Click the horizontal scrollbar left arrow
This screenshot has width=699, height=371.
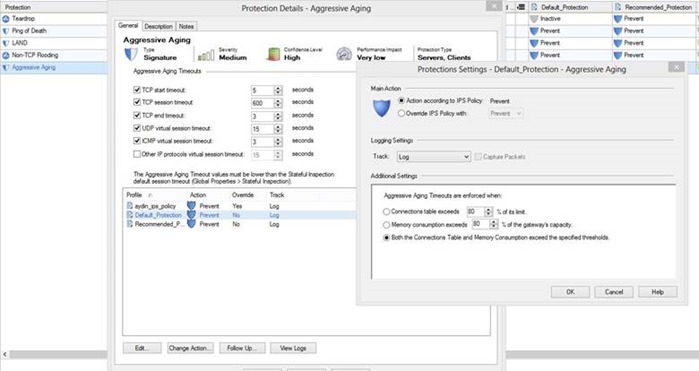5,355
